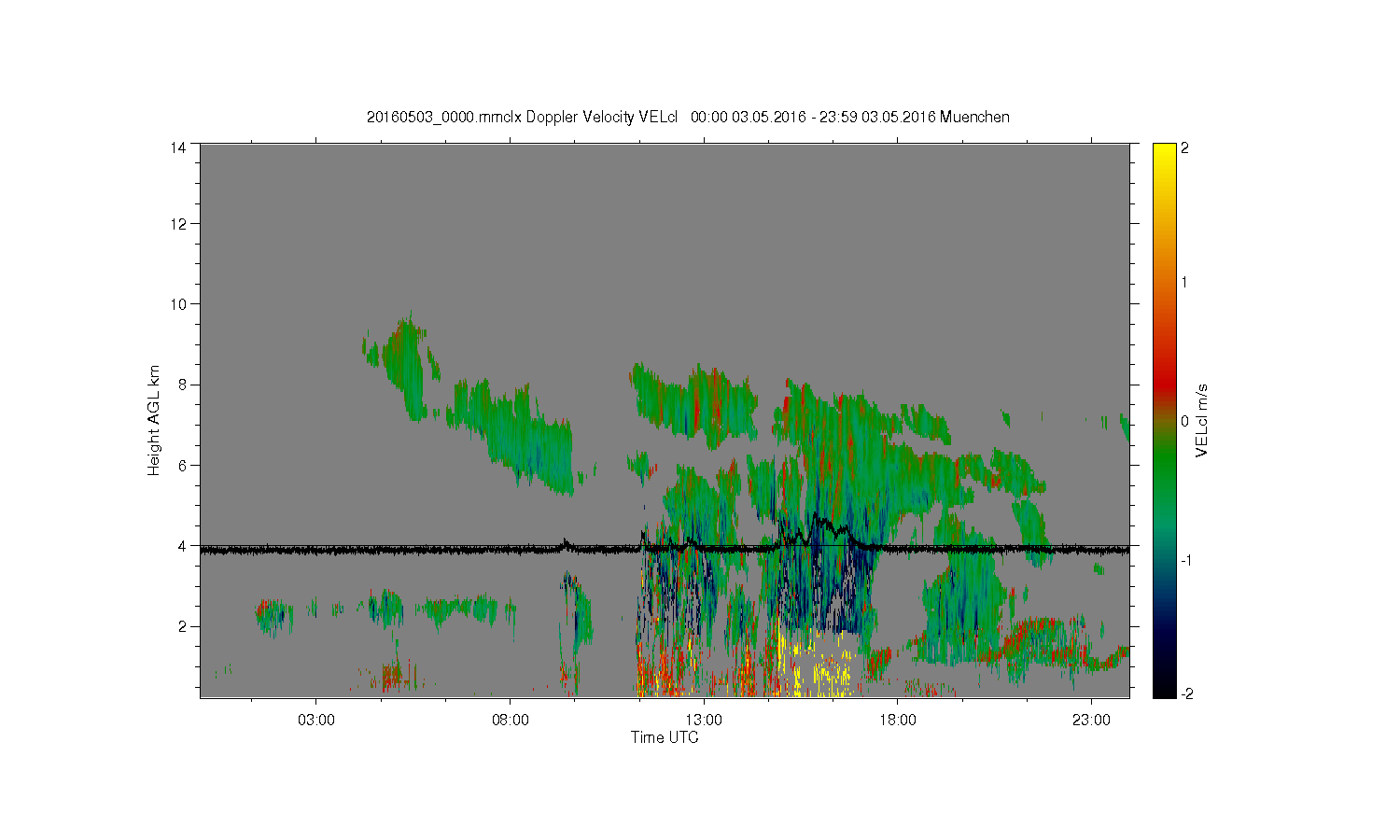Click the 18:00 time tick label

[898, 721]
